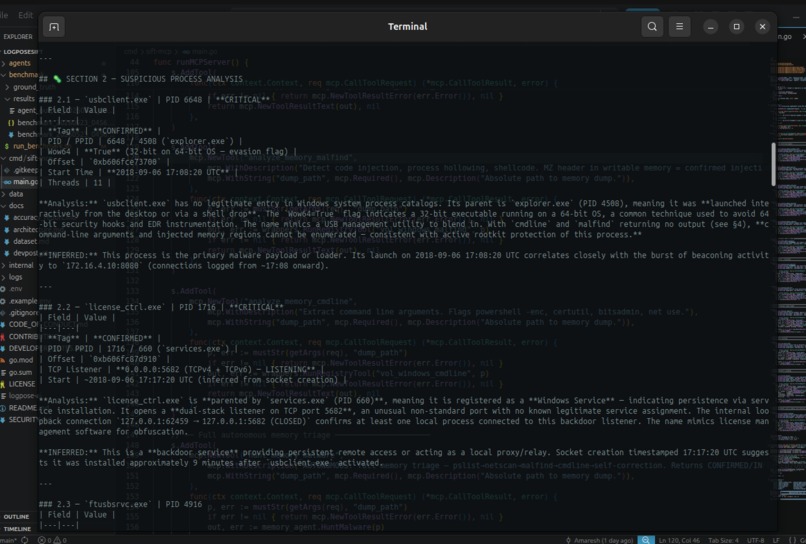Open the accurac doc file in docs
The width and height of the screenshot is (806, 544).
[24, 217]
